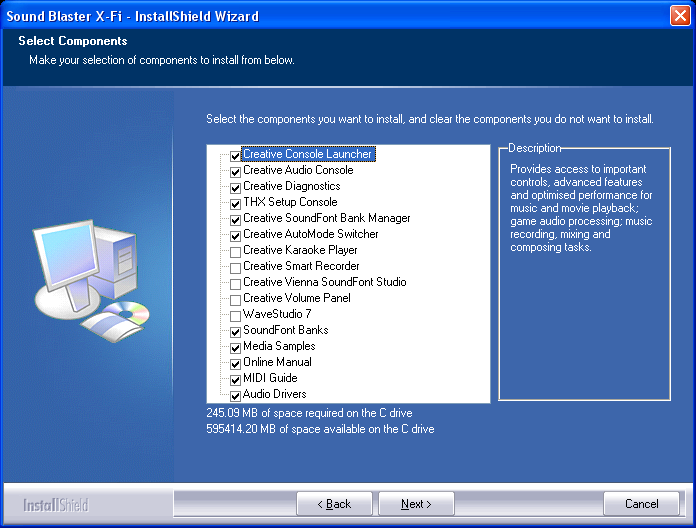Uncheck the Media Samples checkbox
The height and width of the screenshot is (528, 696).
(235, 348)
